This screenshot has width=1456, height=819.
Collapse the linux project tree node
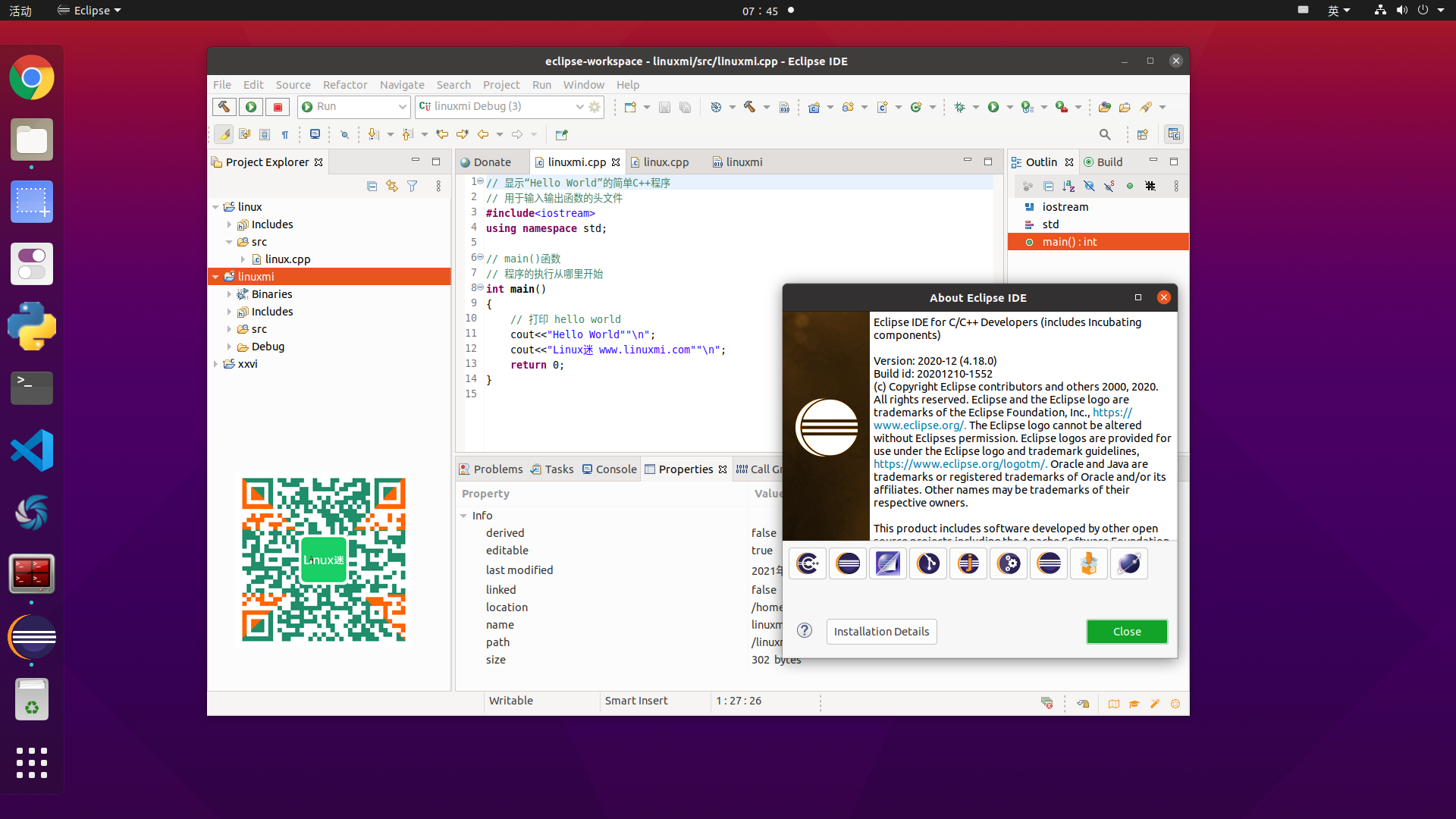[215, 207]
